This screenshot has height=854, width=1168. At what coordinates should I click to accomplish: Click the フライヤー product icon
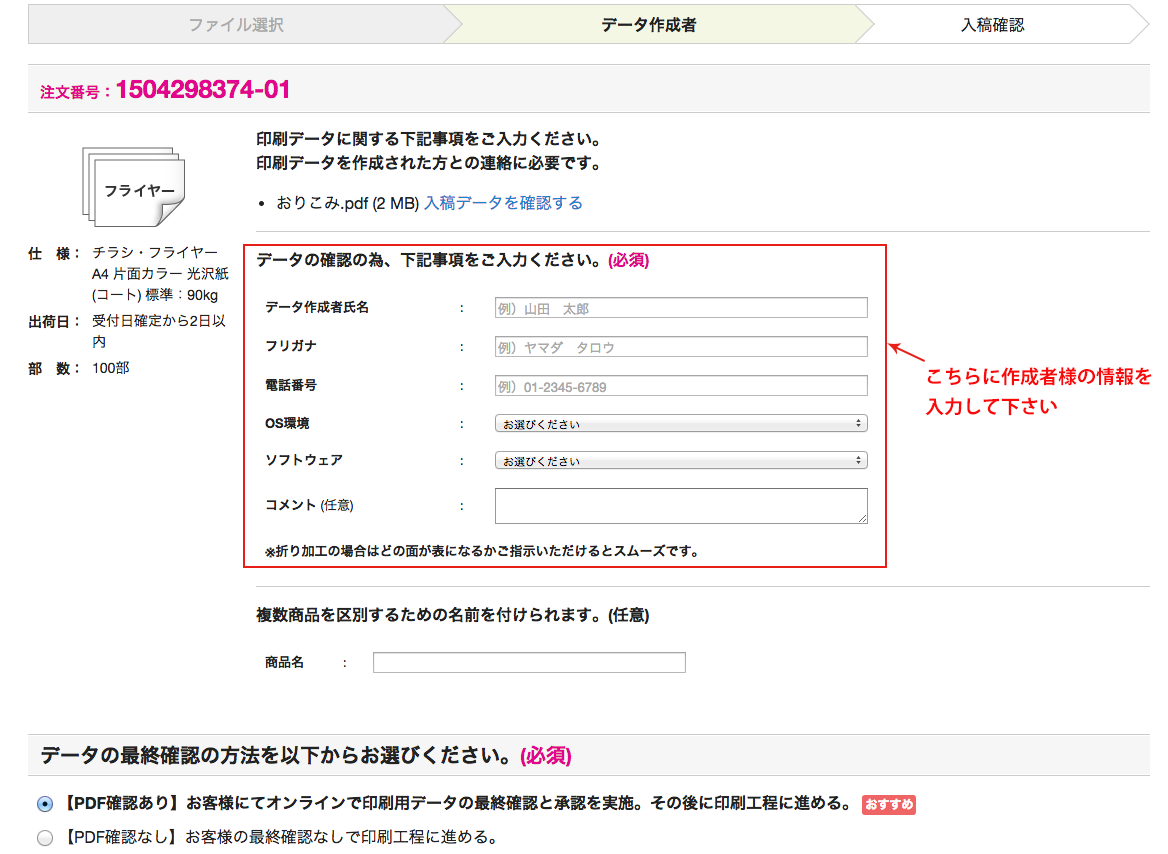135,188
